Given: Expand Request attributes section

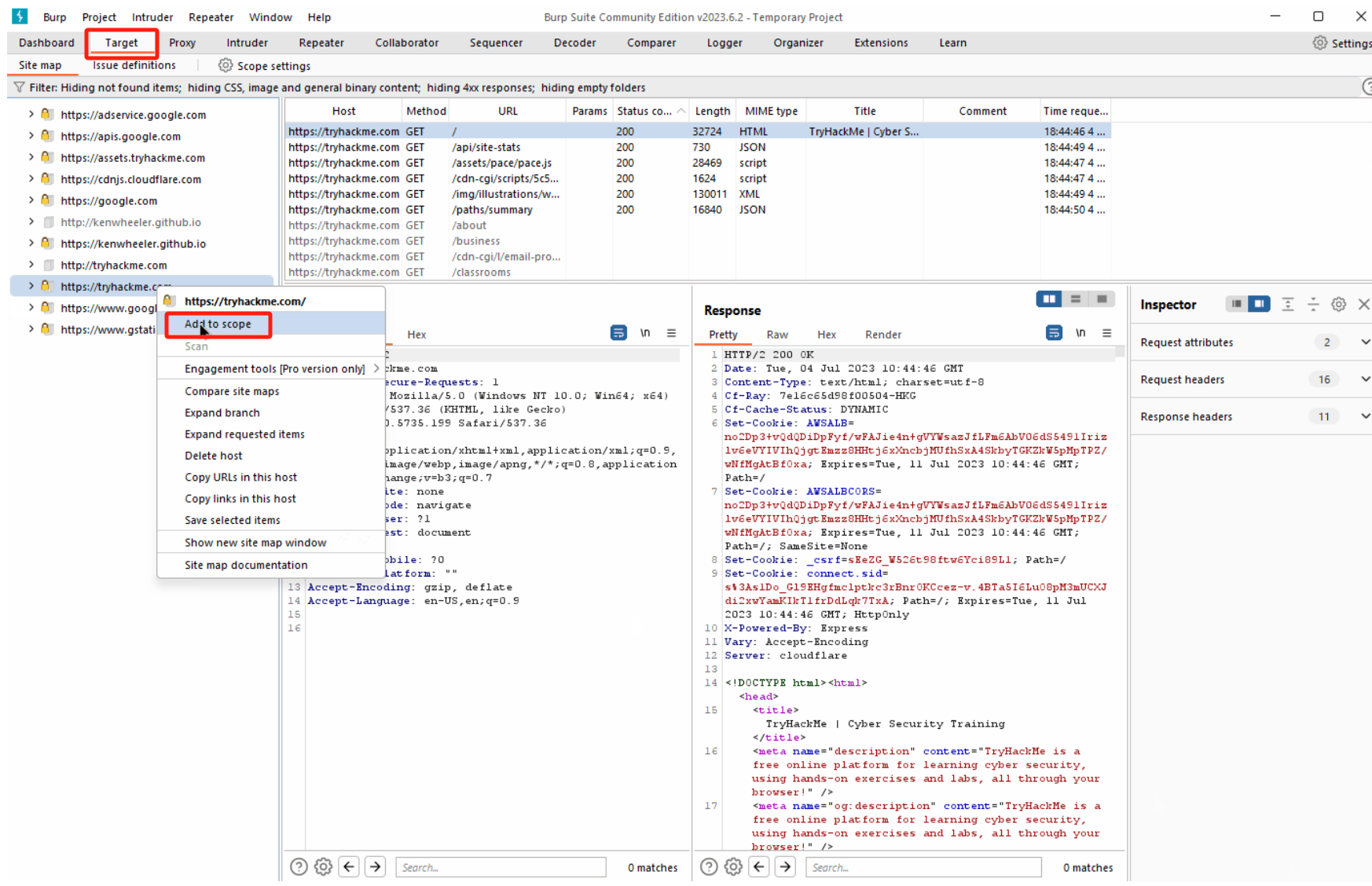Looking at the screenshot, I should pos(1365,342).
